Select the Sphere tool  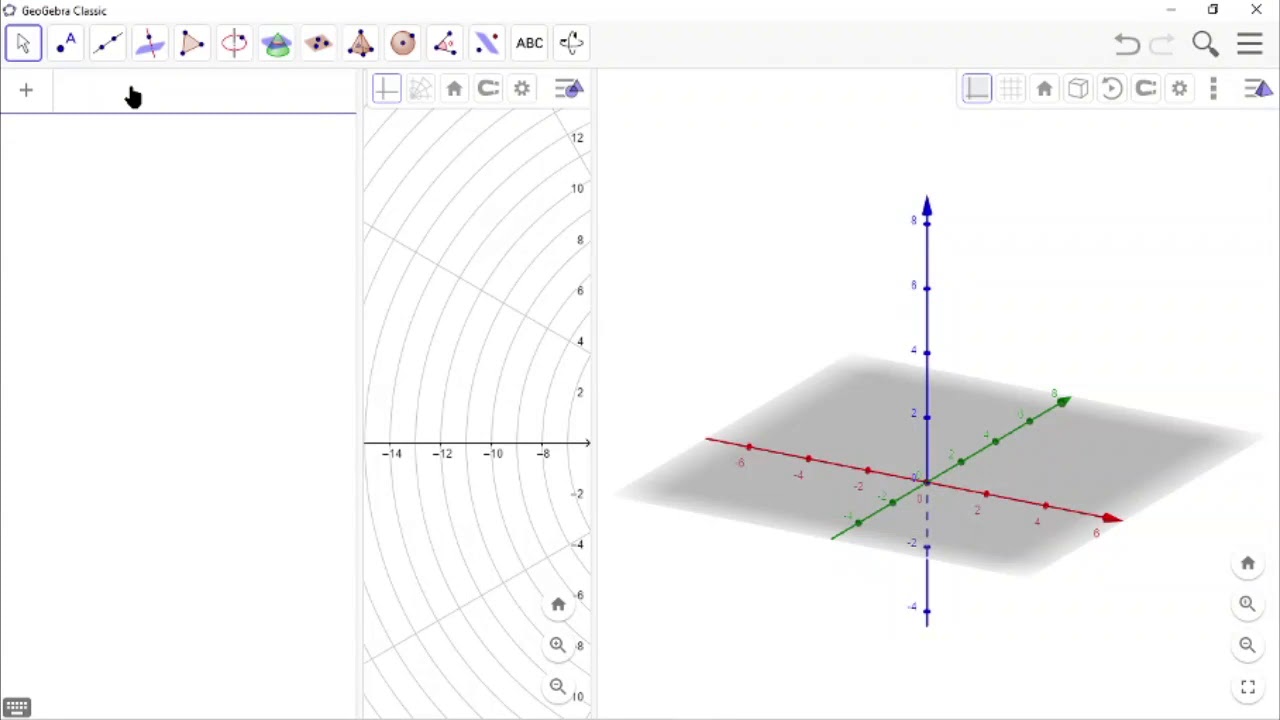click(403, 43)
